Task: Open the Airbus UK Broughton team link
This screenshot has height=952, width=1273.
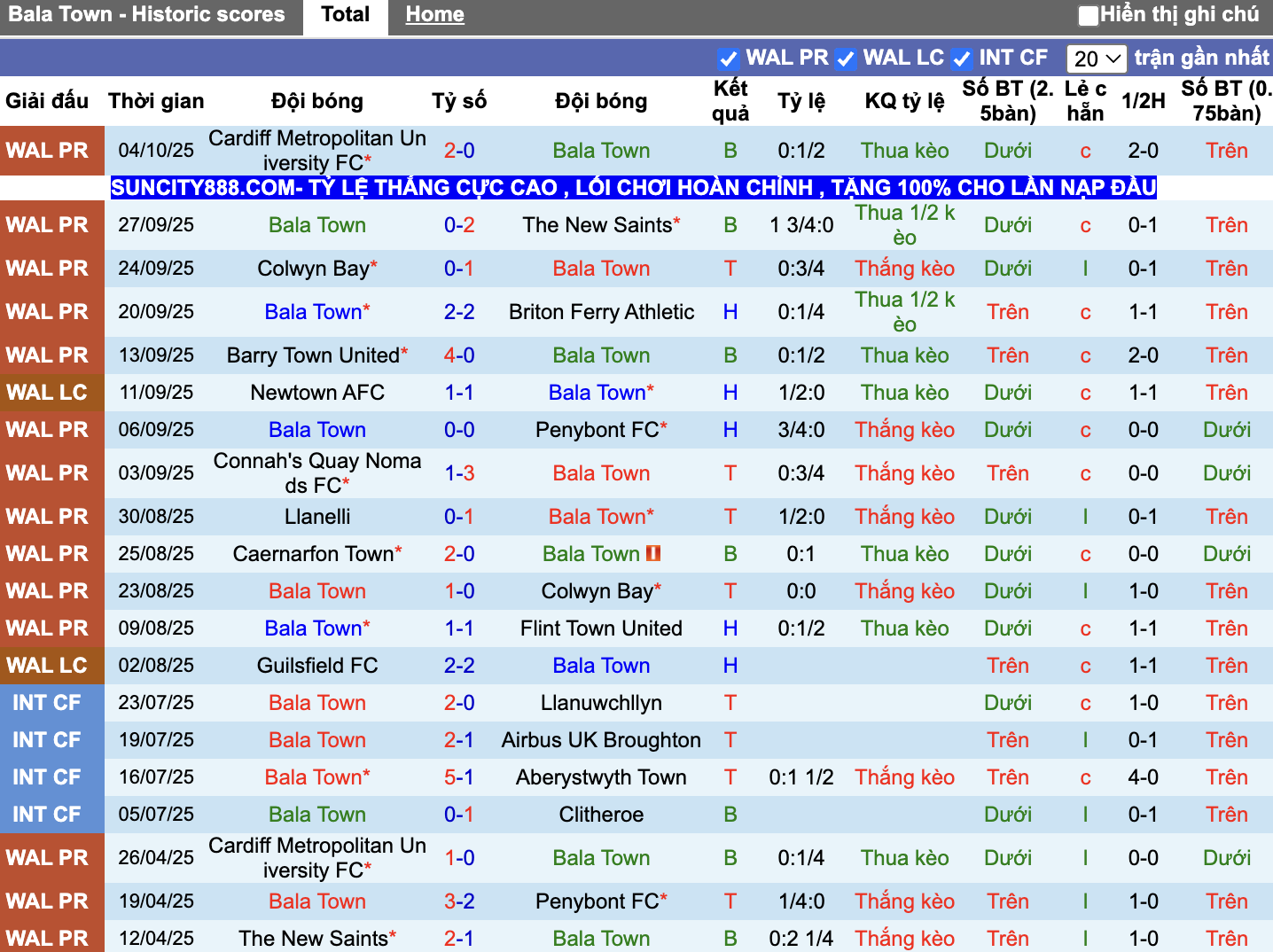Action: click(601, 740)
